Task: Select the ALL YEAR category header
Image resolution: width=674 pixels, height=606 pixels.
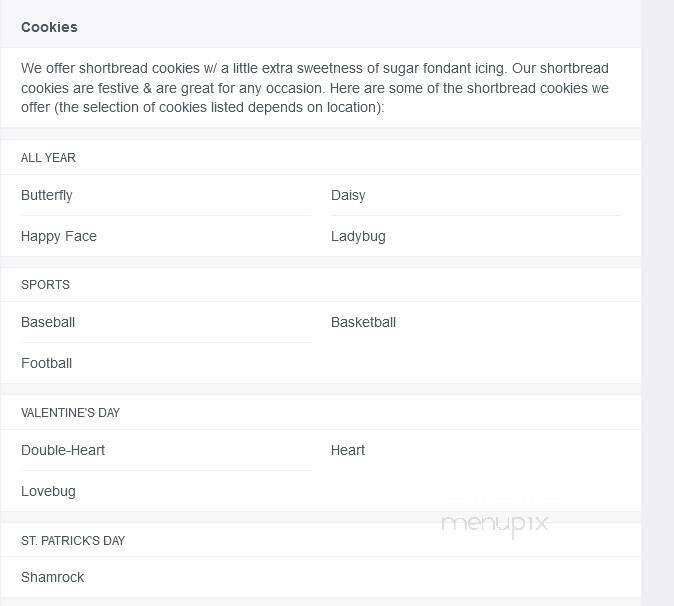Action: tap(48, 158)
